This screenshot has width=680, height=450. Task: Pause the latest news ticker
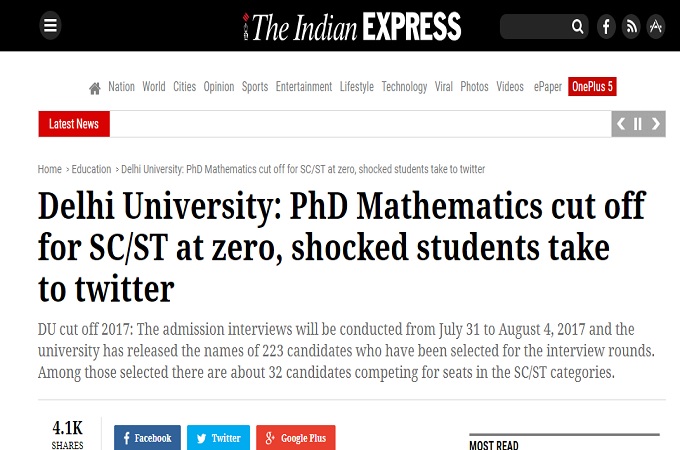638,124
